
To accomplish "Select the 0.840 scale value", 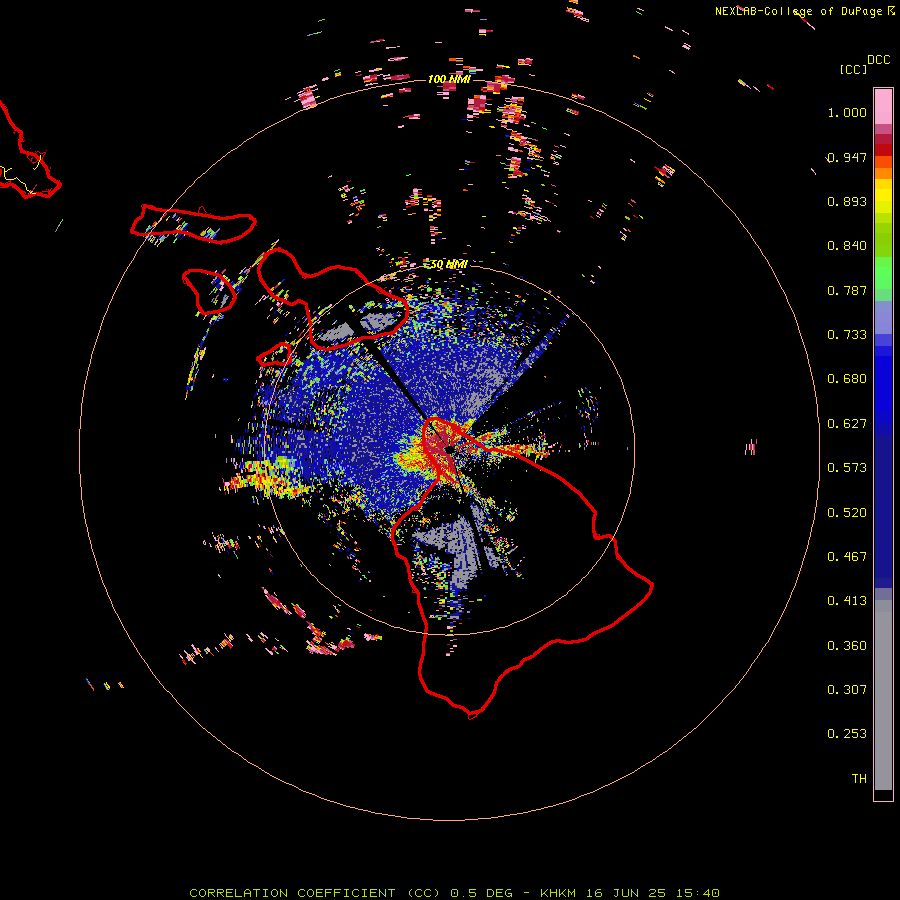I will [x=847, y=246].
